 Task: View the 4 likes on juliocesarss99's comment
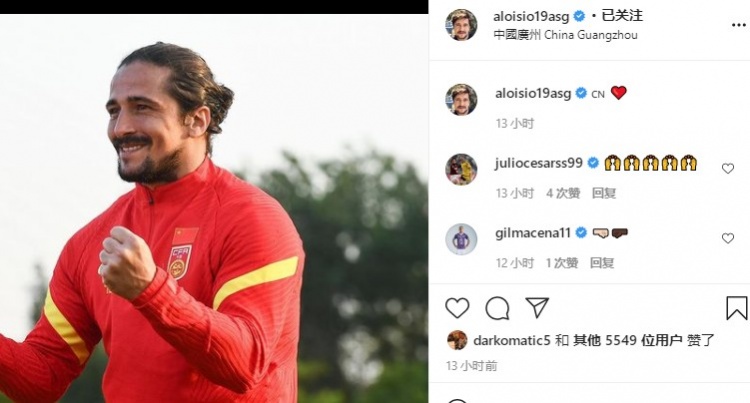[563, 193]
